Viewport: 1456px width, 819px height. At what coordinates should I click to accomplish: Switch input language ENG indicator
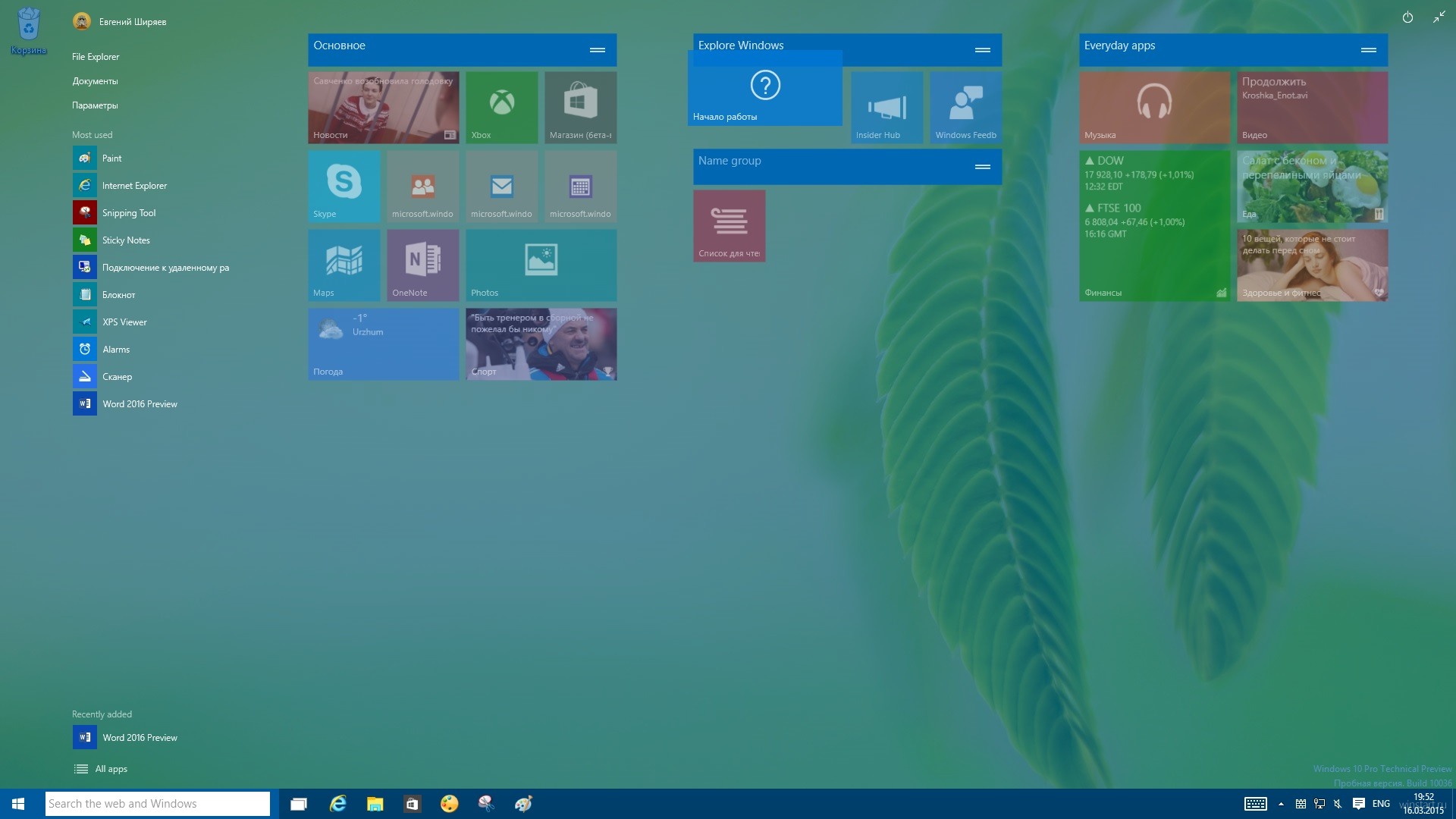point(1381,804)
